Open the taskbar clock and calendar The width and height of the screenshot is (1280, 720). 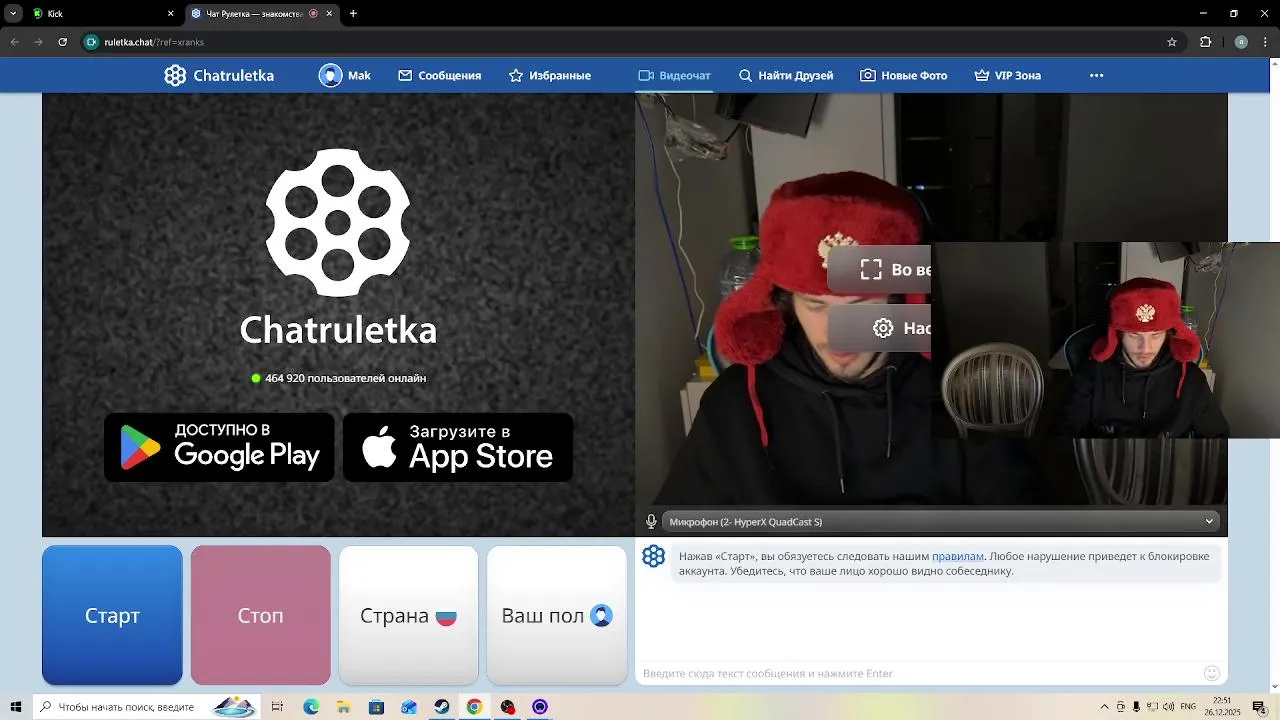(1222, 707)
